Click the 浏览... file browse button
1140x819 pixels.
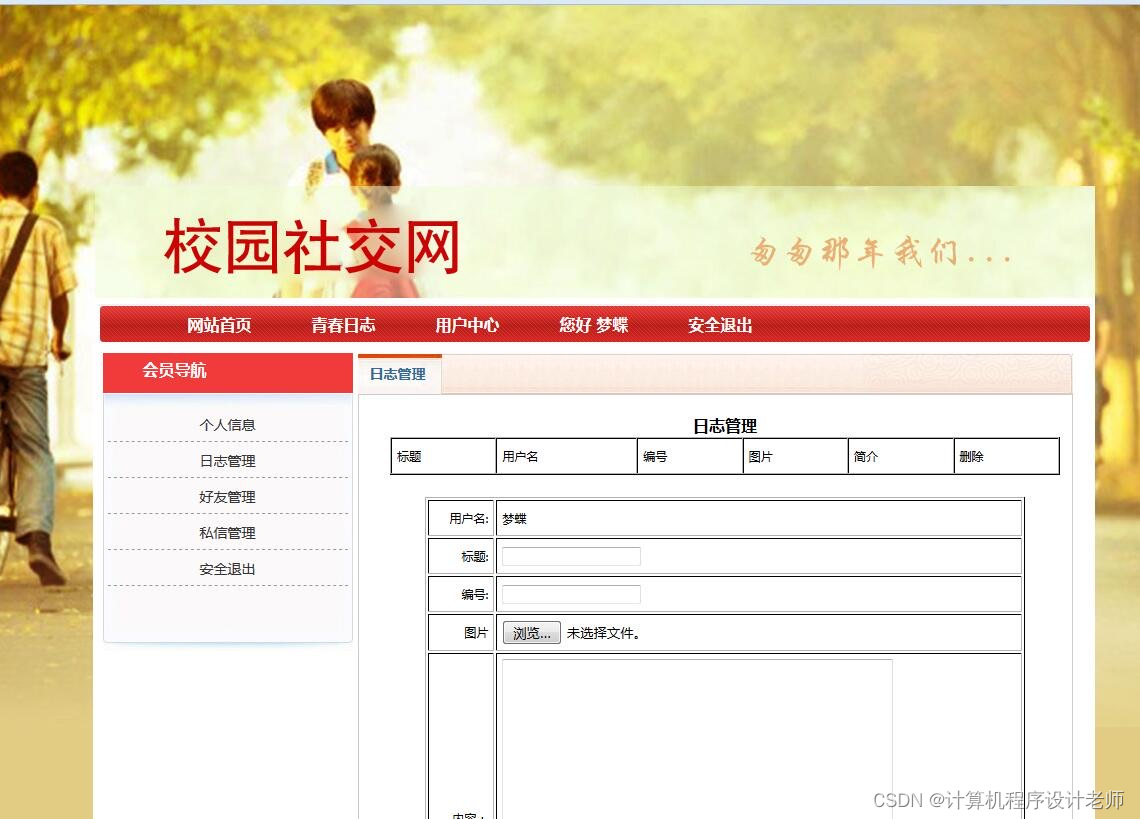pyautogui.click(x=531, y=633)
